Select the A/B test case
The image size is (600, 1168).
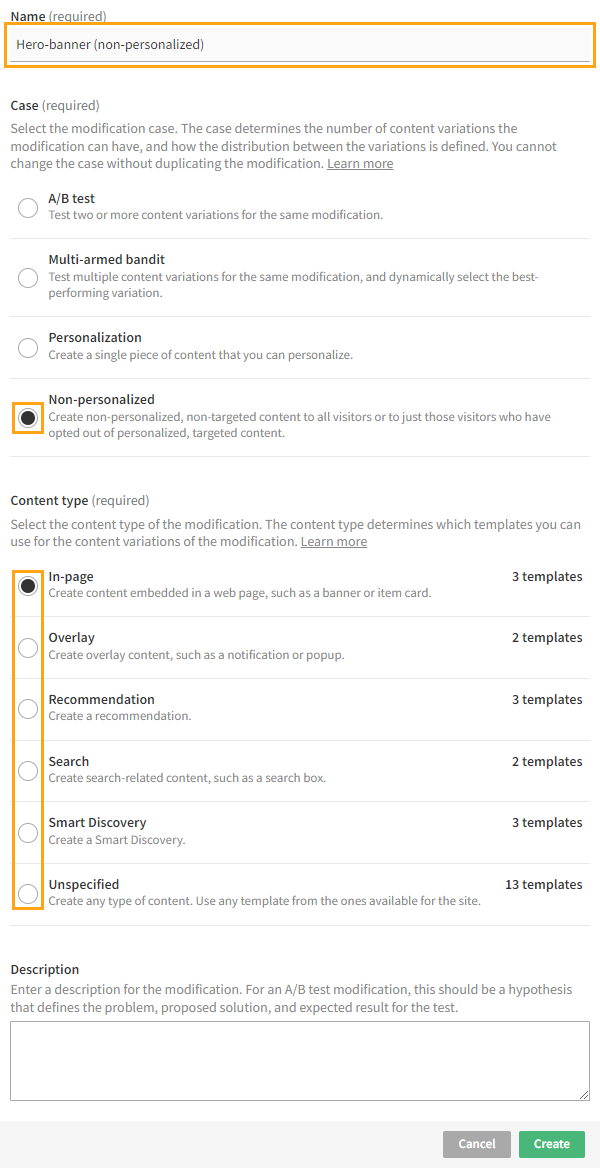pos(27,208)
